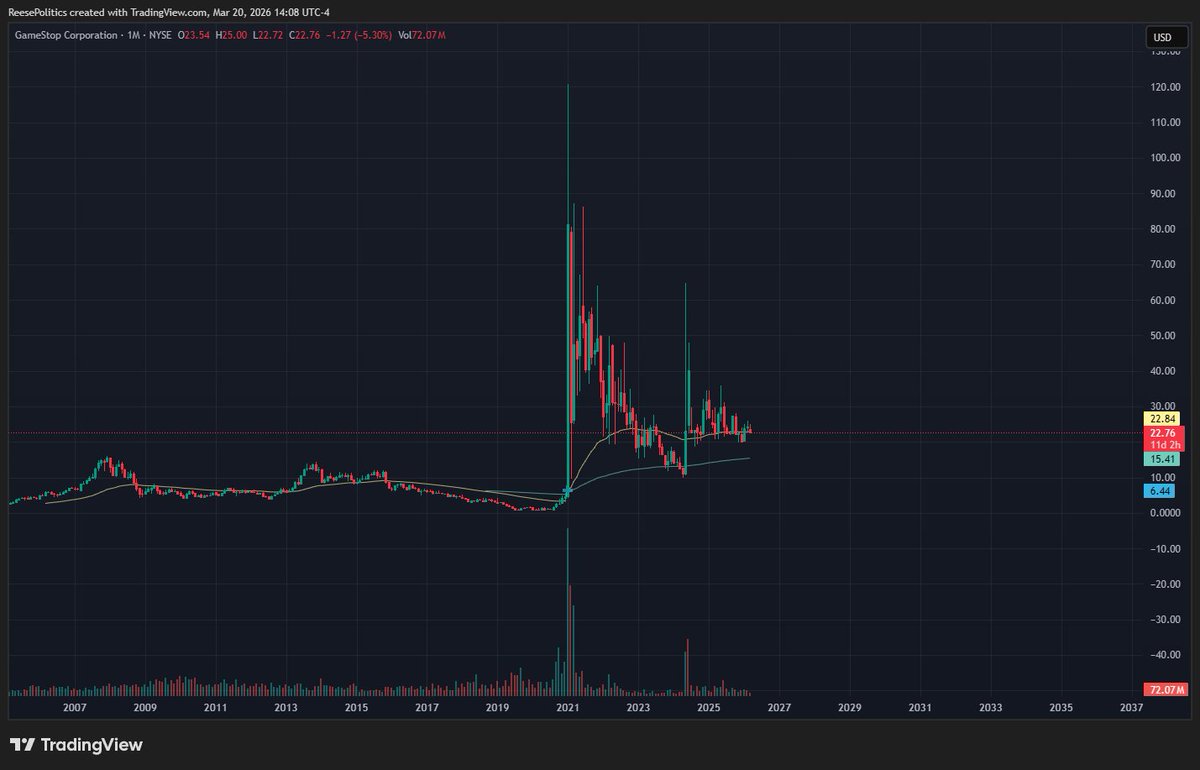Click the TradingView logo icon
This screenshot has width=1200, height=770.
tap(22, 745)
